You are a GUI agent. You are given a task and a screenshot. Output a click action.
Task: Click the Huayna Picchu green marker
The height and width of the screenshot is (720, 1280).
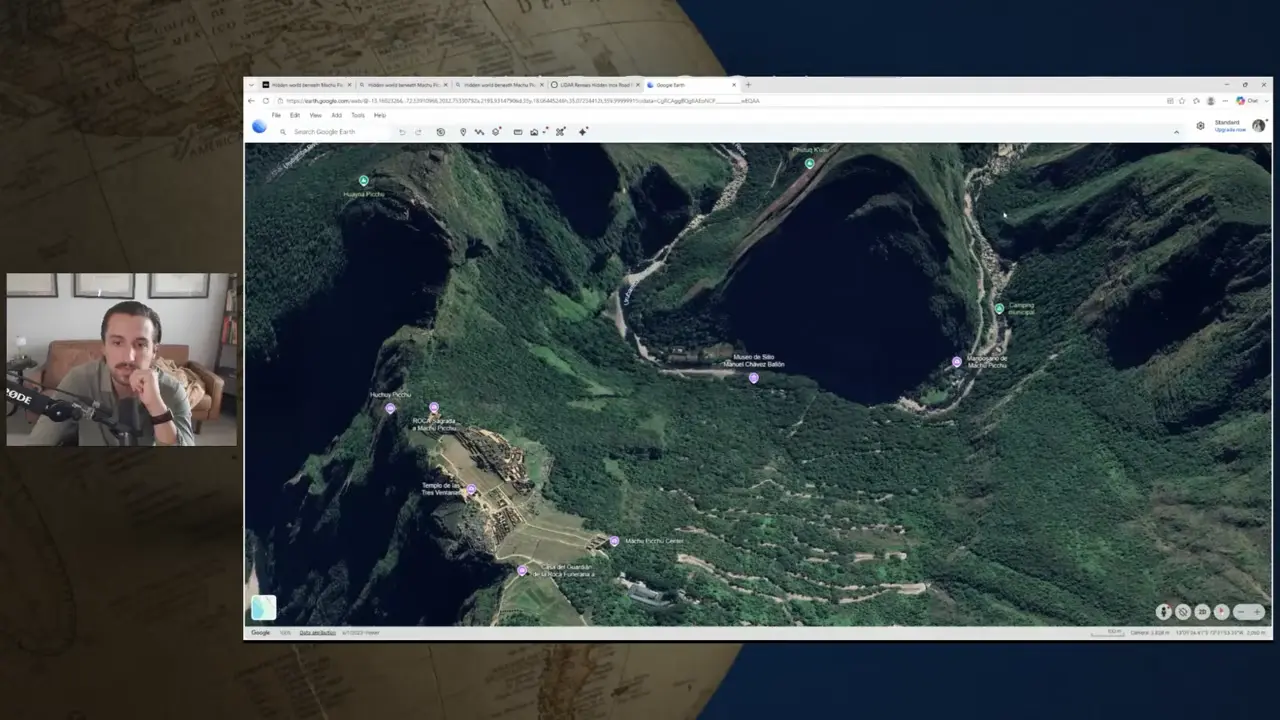(x=364, y=181)
